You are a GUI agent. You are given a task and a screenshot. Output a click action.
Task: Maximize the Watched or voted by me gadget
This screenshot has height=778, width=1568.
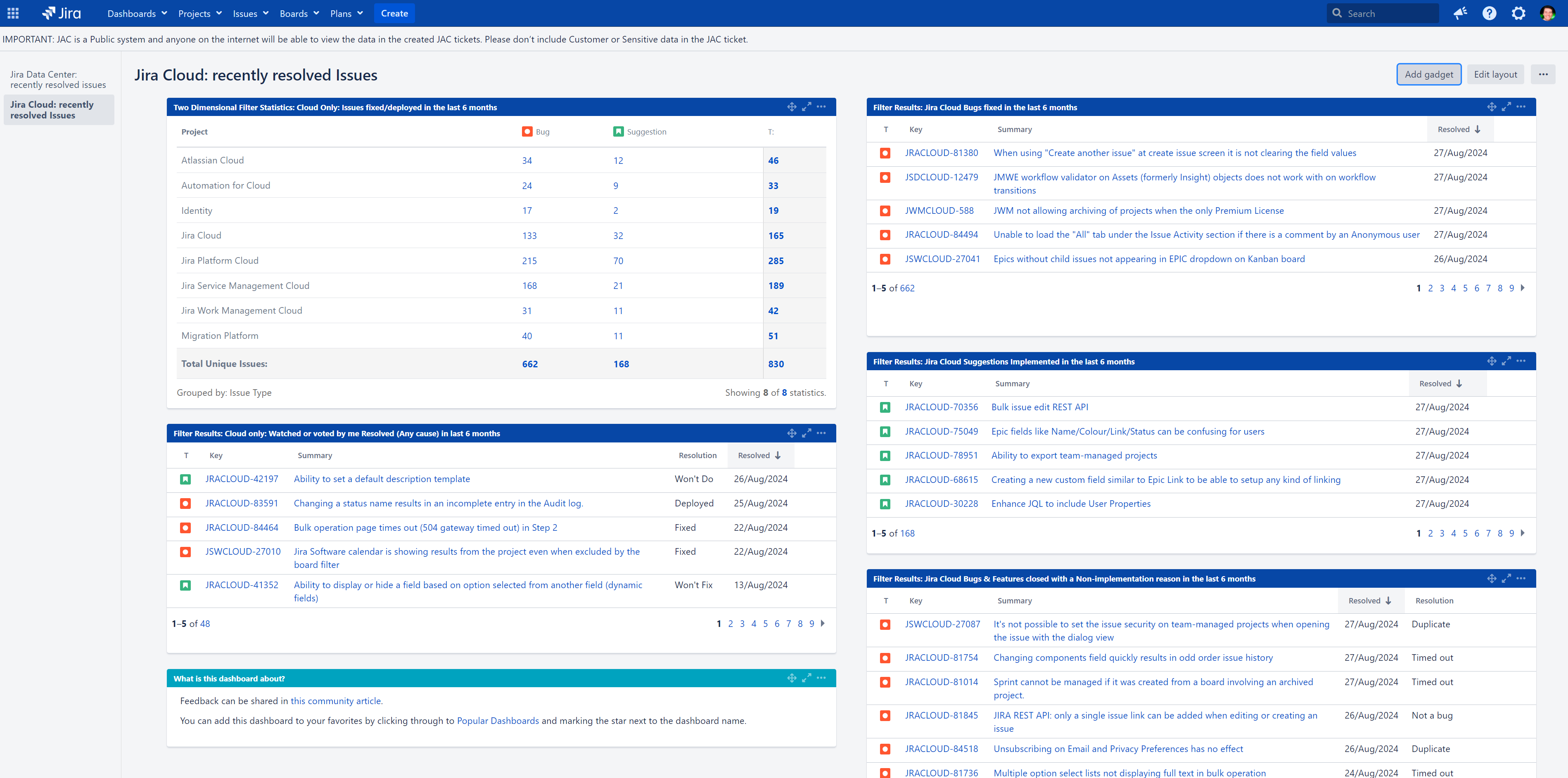[x=807, y=433]
